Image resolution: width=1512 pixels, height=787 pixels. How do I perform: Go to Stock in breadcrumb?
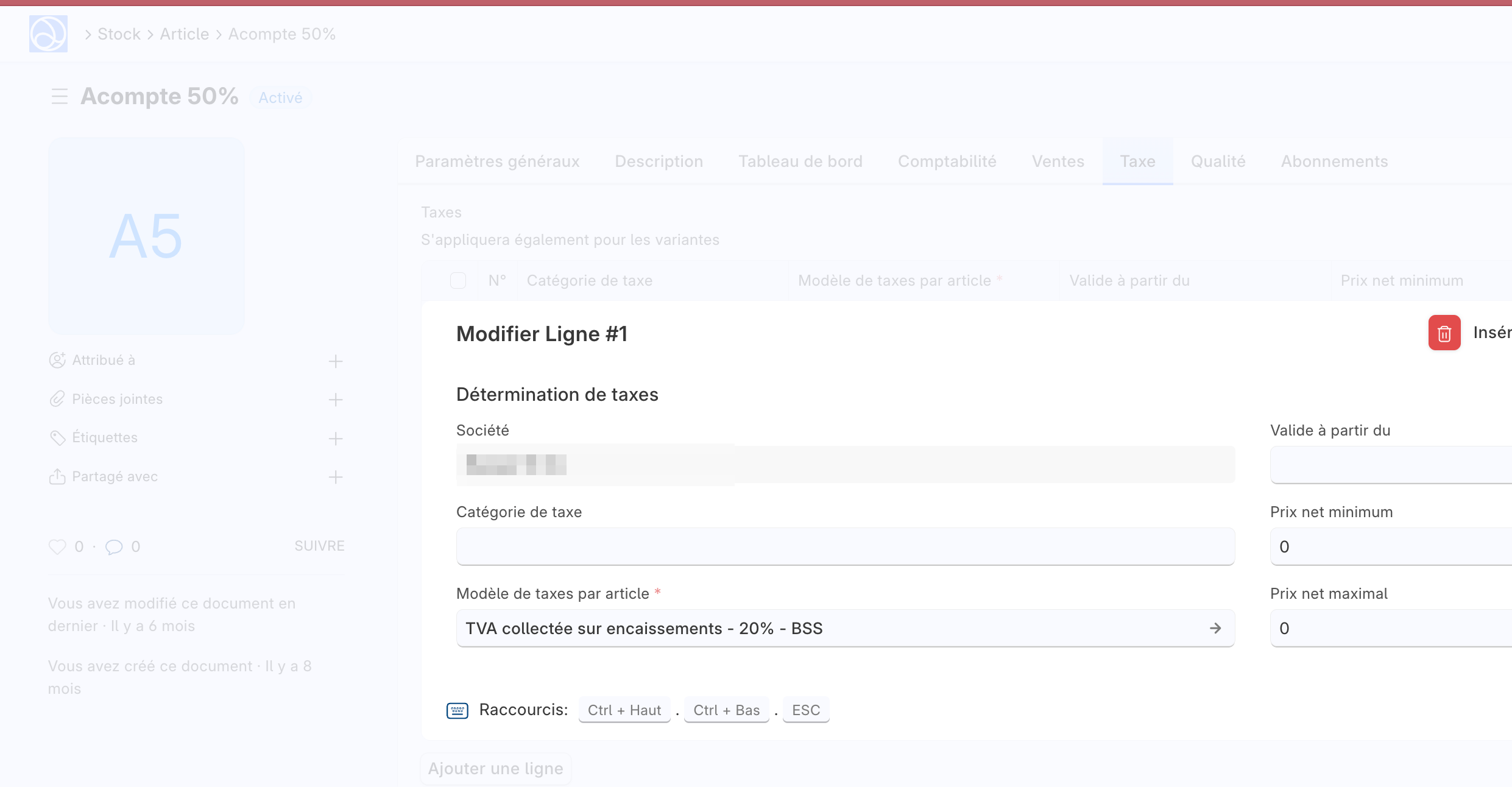119,34
